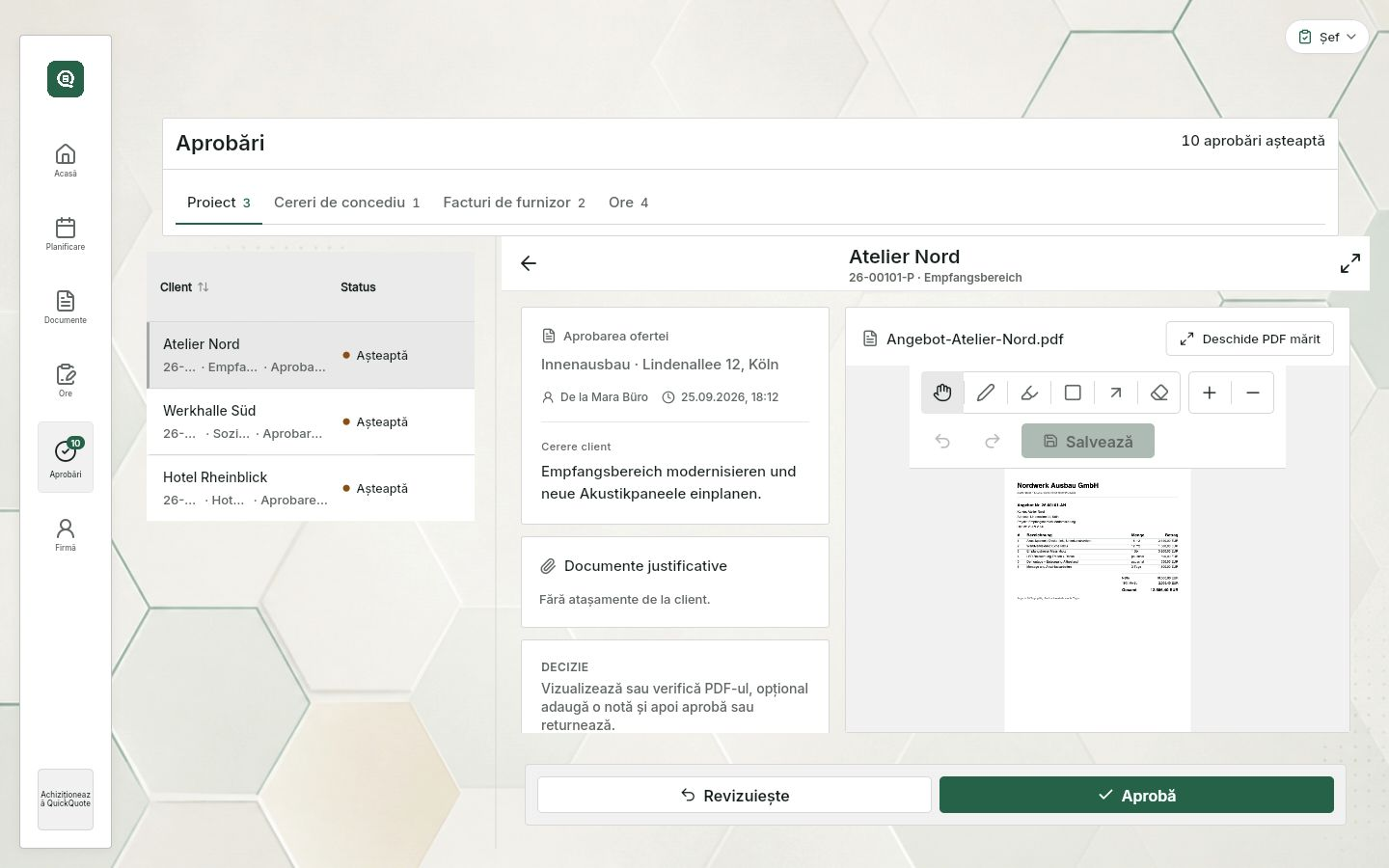1389x868 pixels.
Task: Click the back arrow in detail header
Action: pyautogui.click(x=528, y=263)
